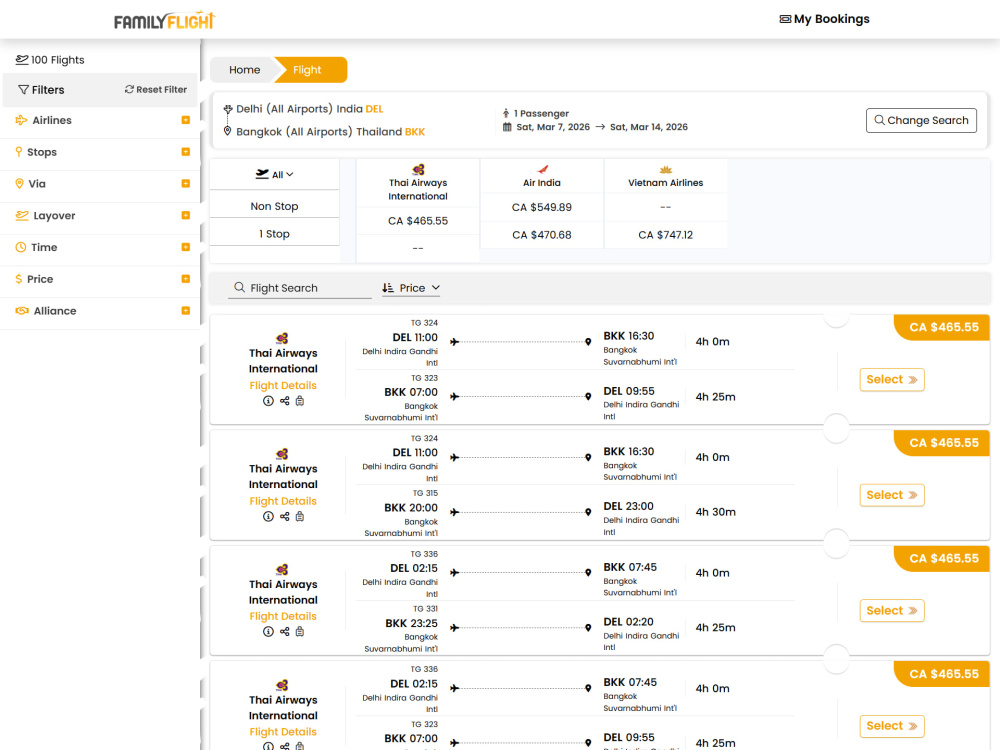Click share icon on TG 324 / TG 315 card
The width and height of the screenshot is (1000, 750).
(x=284, y=517)
